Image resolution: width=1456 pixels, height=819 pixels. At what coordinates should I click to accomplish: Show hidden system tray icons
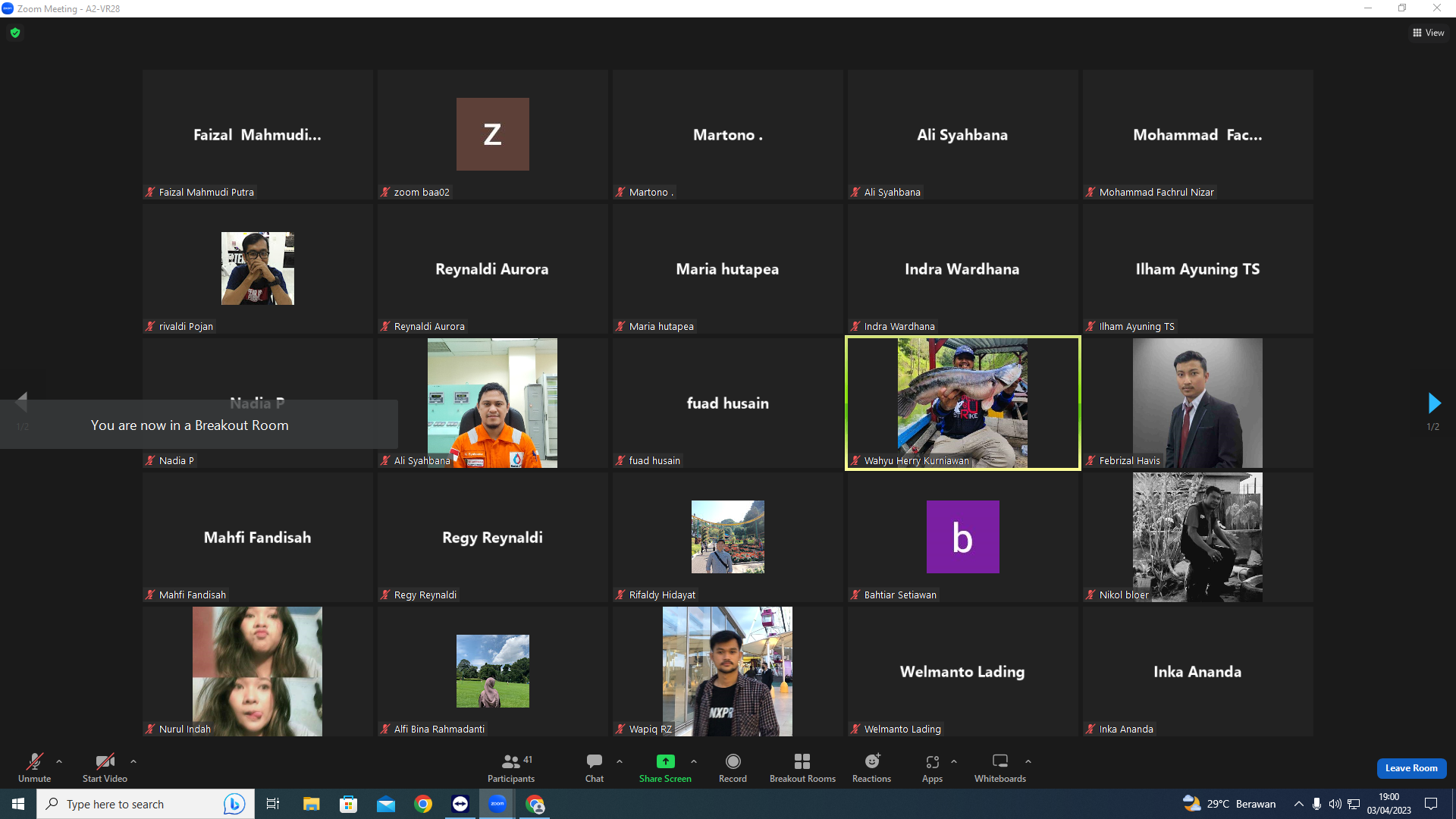coord(1299,804)
